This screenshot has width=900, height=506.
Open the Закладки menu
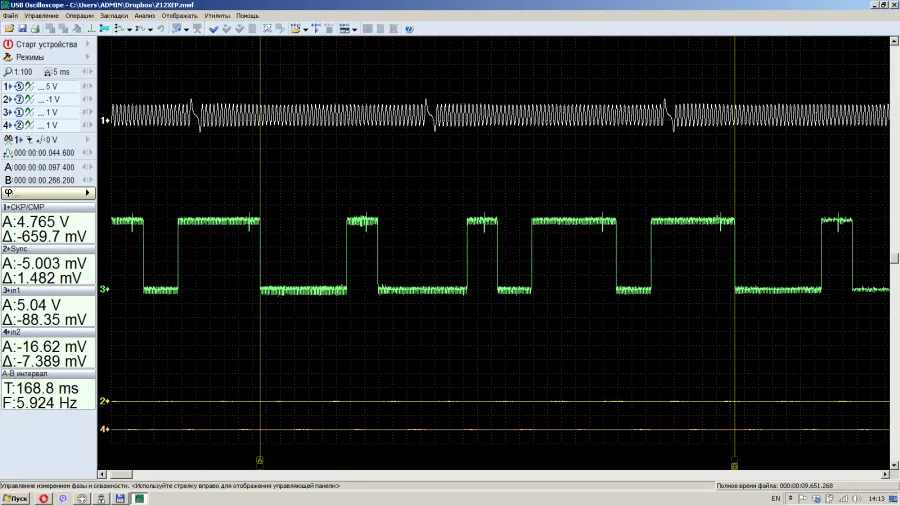(x=114, y=15)
